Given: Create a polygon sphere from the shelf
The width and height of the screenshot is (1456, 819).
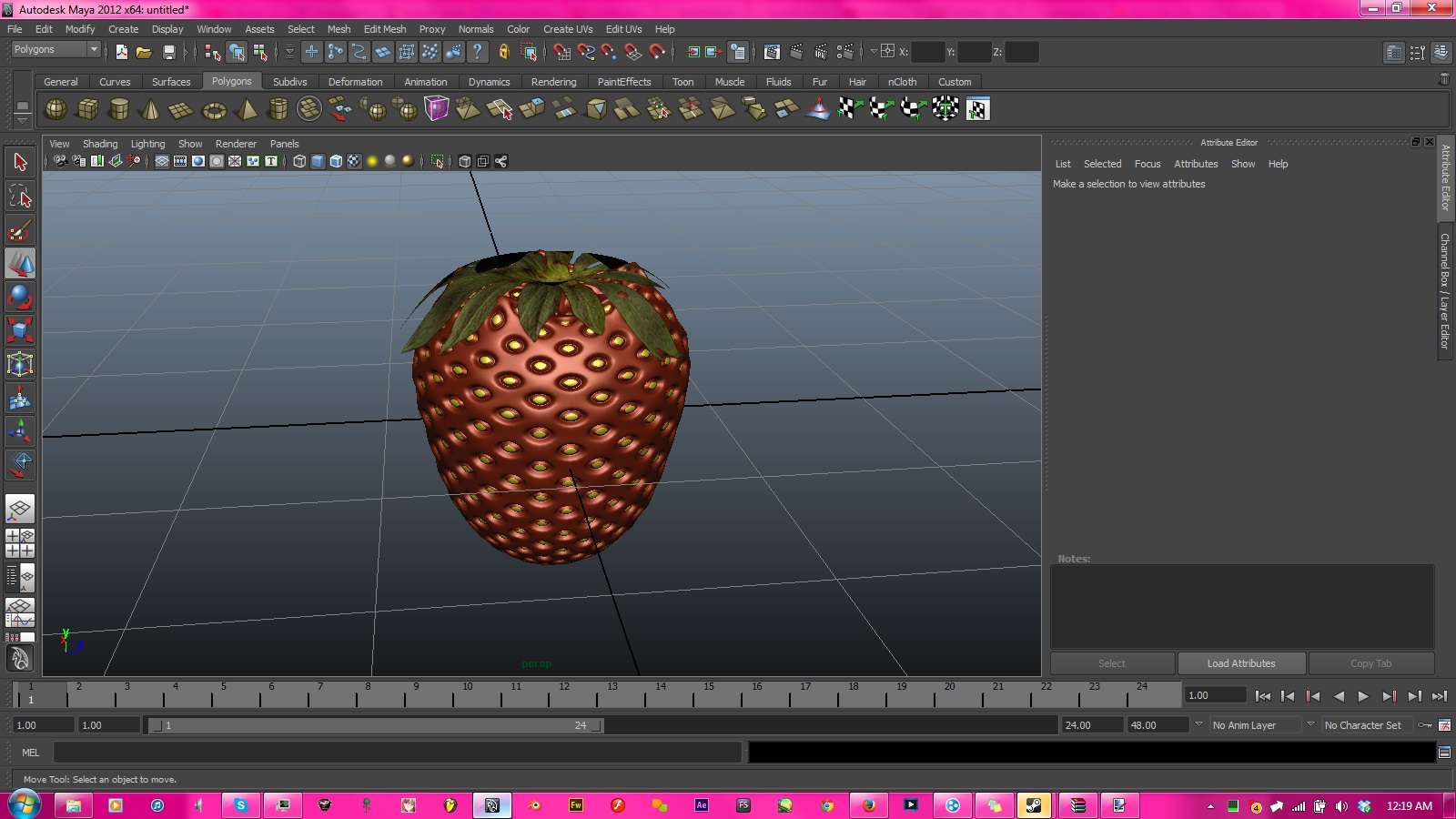Looking at the screenshot, I should (x=56, y=110).
